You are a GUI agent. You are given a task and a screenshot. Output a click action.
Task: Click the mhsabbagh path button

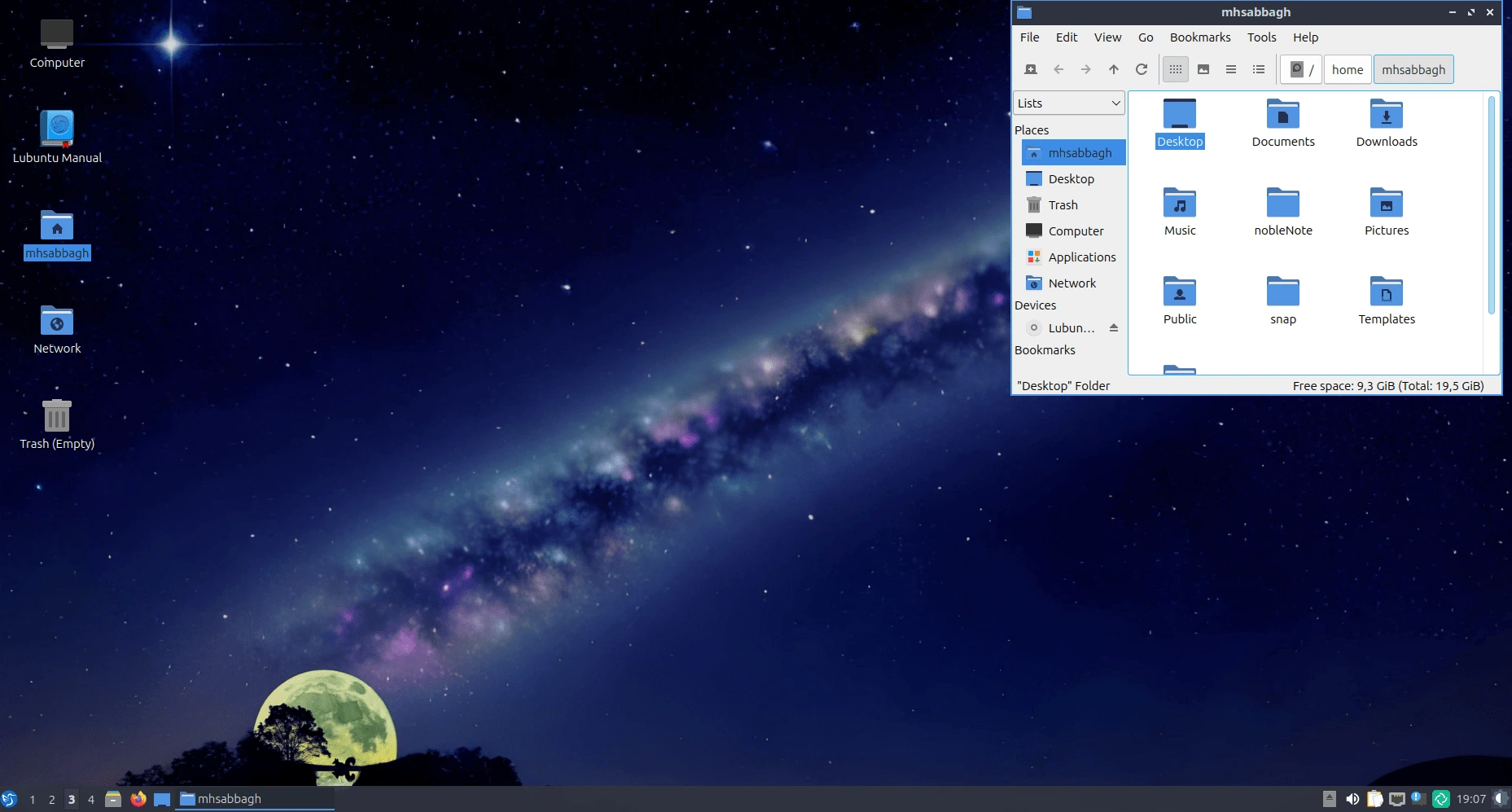coord(1413,69)
